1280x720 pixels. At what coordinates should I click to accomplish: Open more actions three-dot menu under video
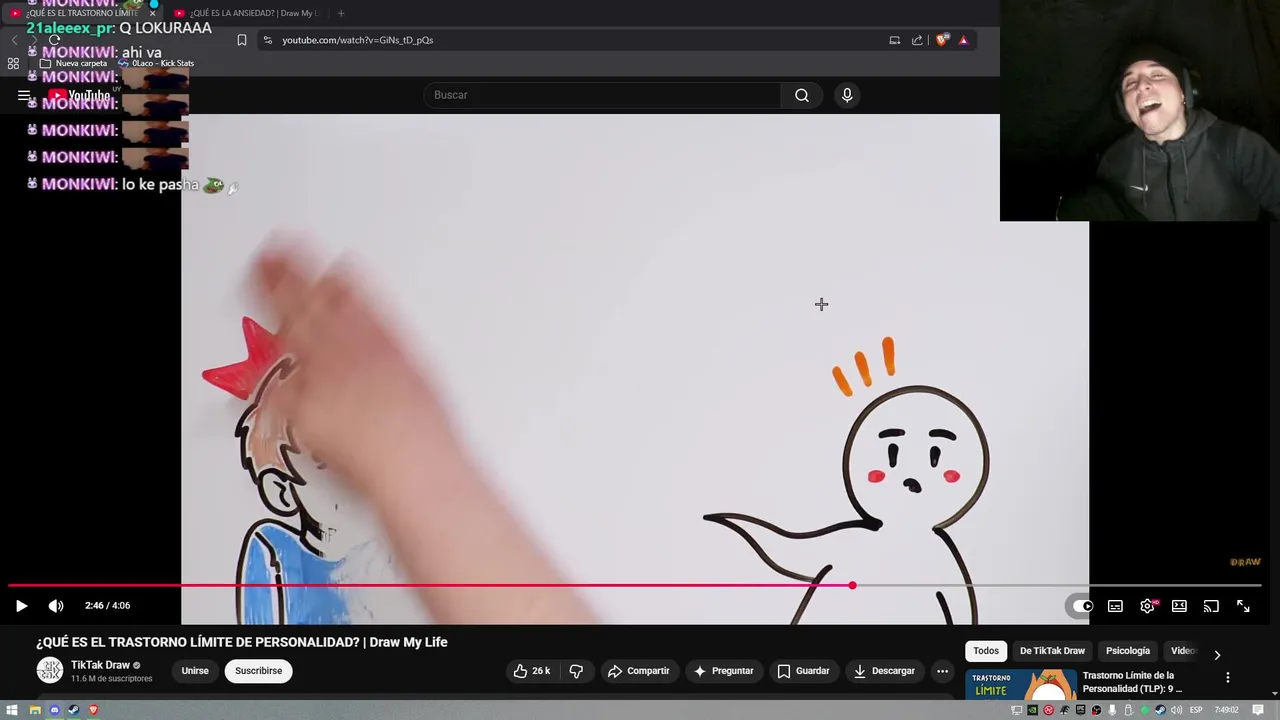pyautogui.click(x=942, y=671)
